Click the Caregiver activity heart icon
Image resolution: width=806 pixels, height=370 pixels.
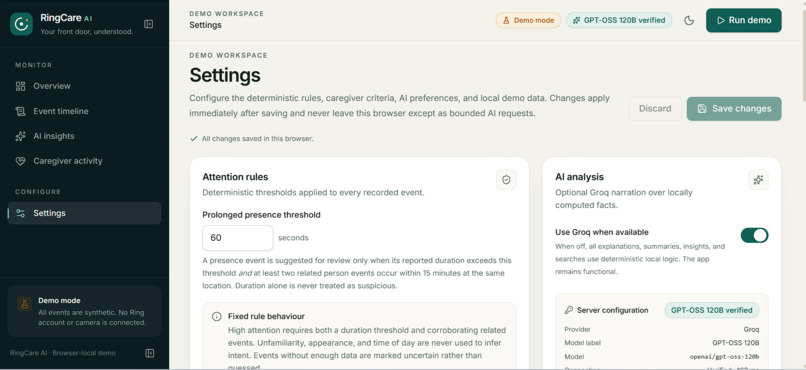point(21,161)
